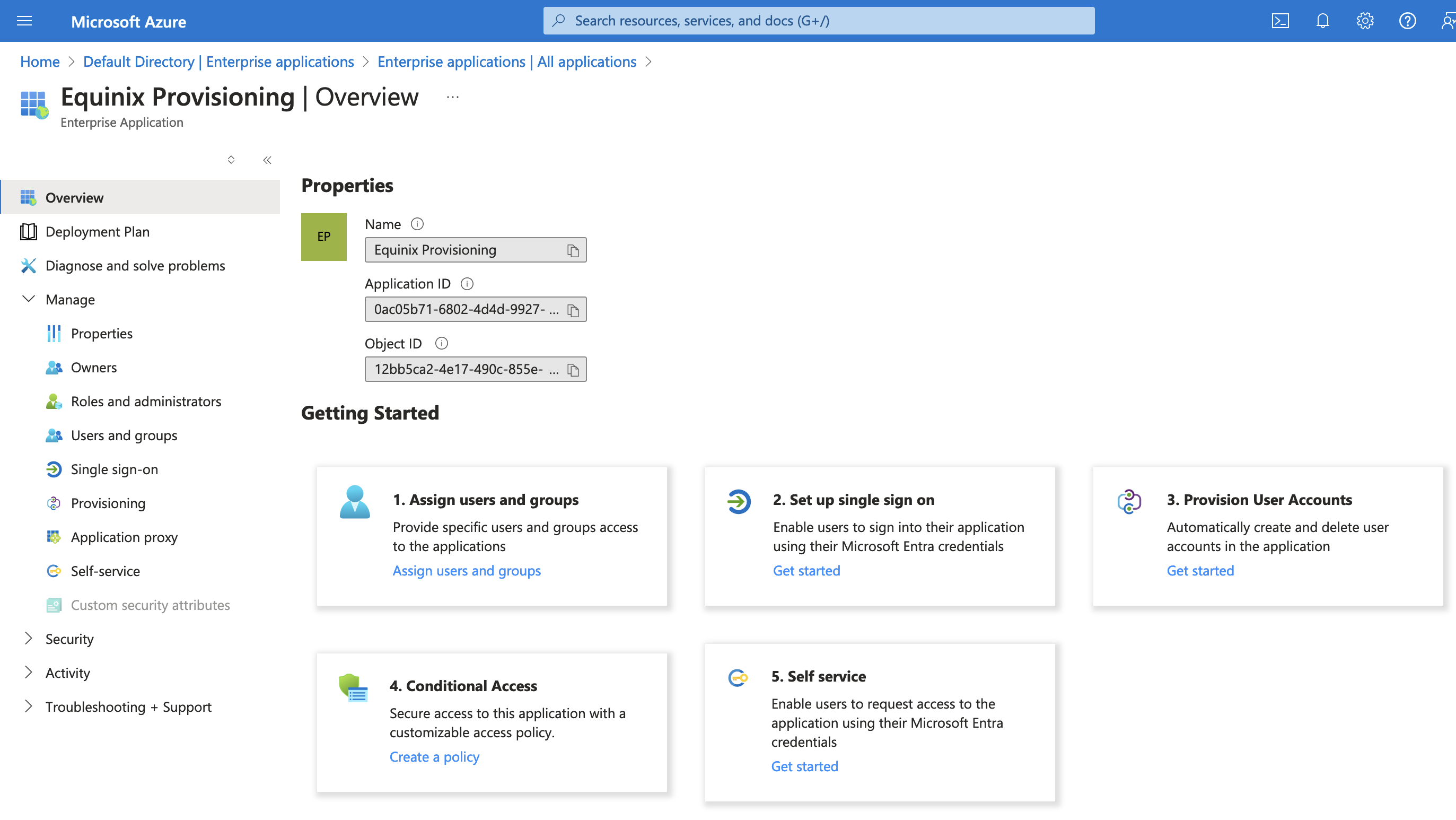Expand the Security section
The width and height of the screenshot is (1456, 820).
coord(28,639)
